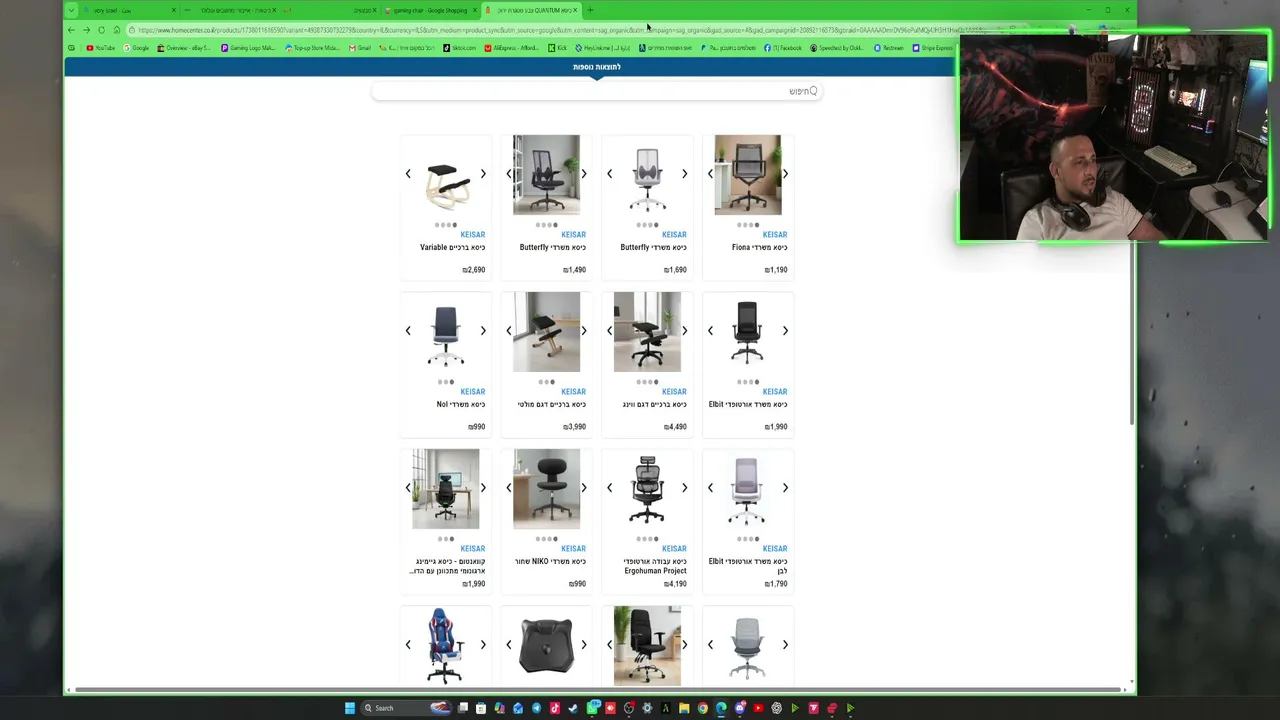
Task: View the red and blue gaming chair photo
Action: tap(445, 646)
